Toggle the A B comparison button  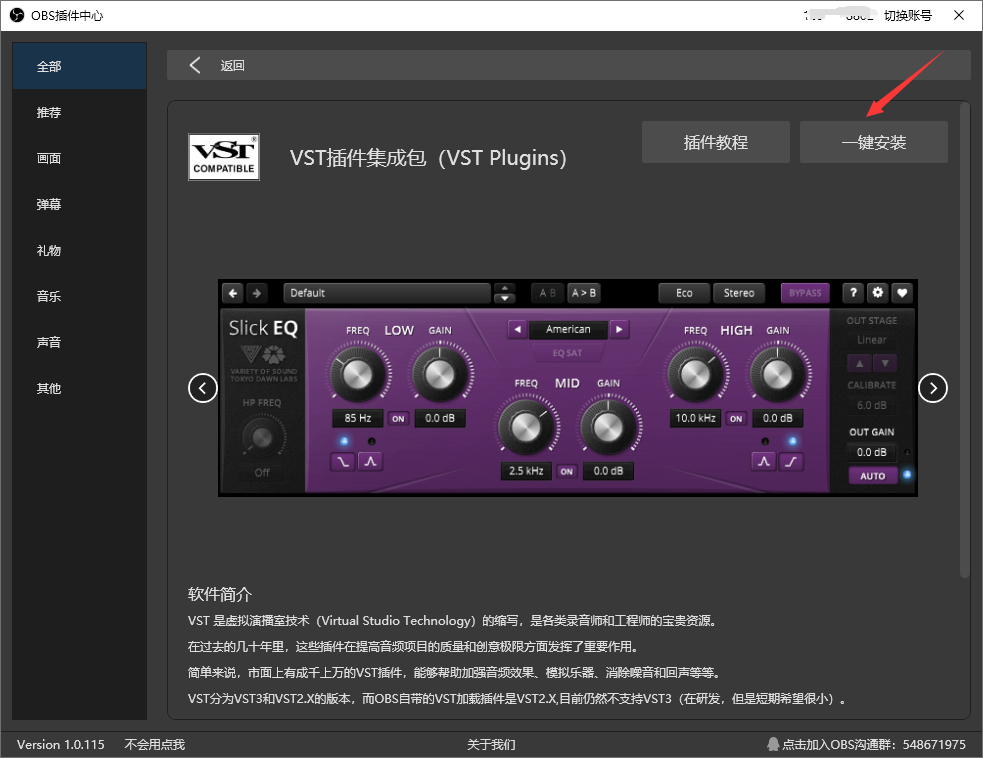[x=548, y=293]
